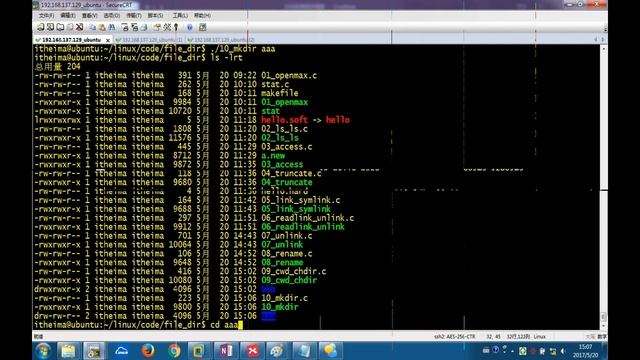640x360 pixels.
Task: Click the tab strip scroll-left arrow
Action: tap(596, 39)
